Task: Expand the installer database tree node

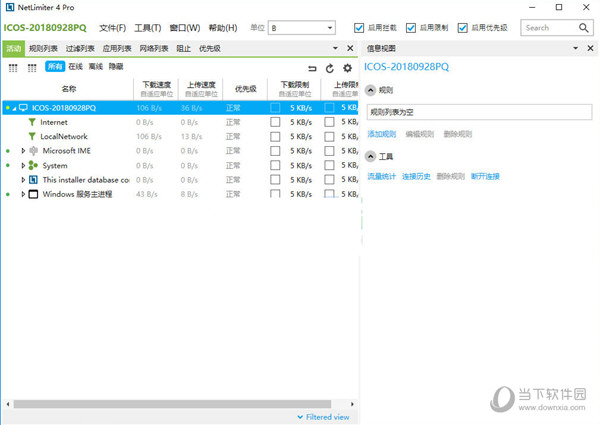Action: point(23,179)
